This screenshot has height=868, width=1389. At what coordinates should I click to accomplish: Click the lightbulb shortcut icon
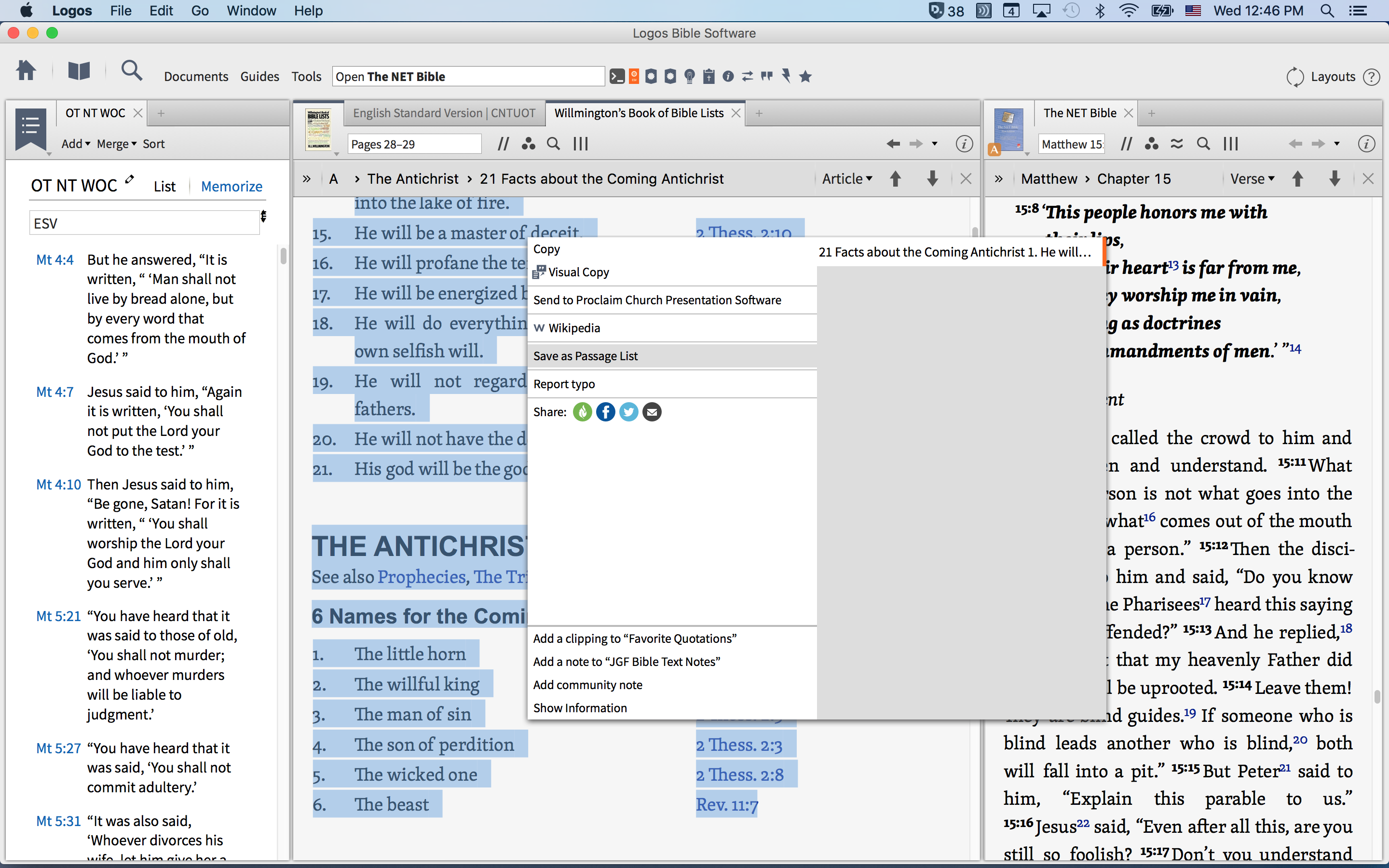pyautogui.click(x=689, y=76)
